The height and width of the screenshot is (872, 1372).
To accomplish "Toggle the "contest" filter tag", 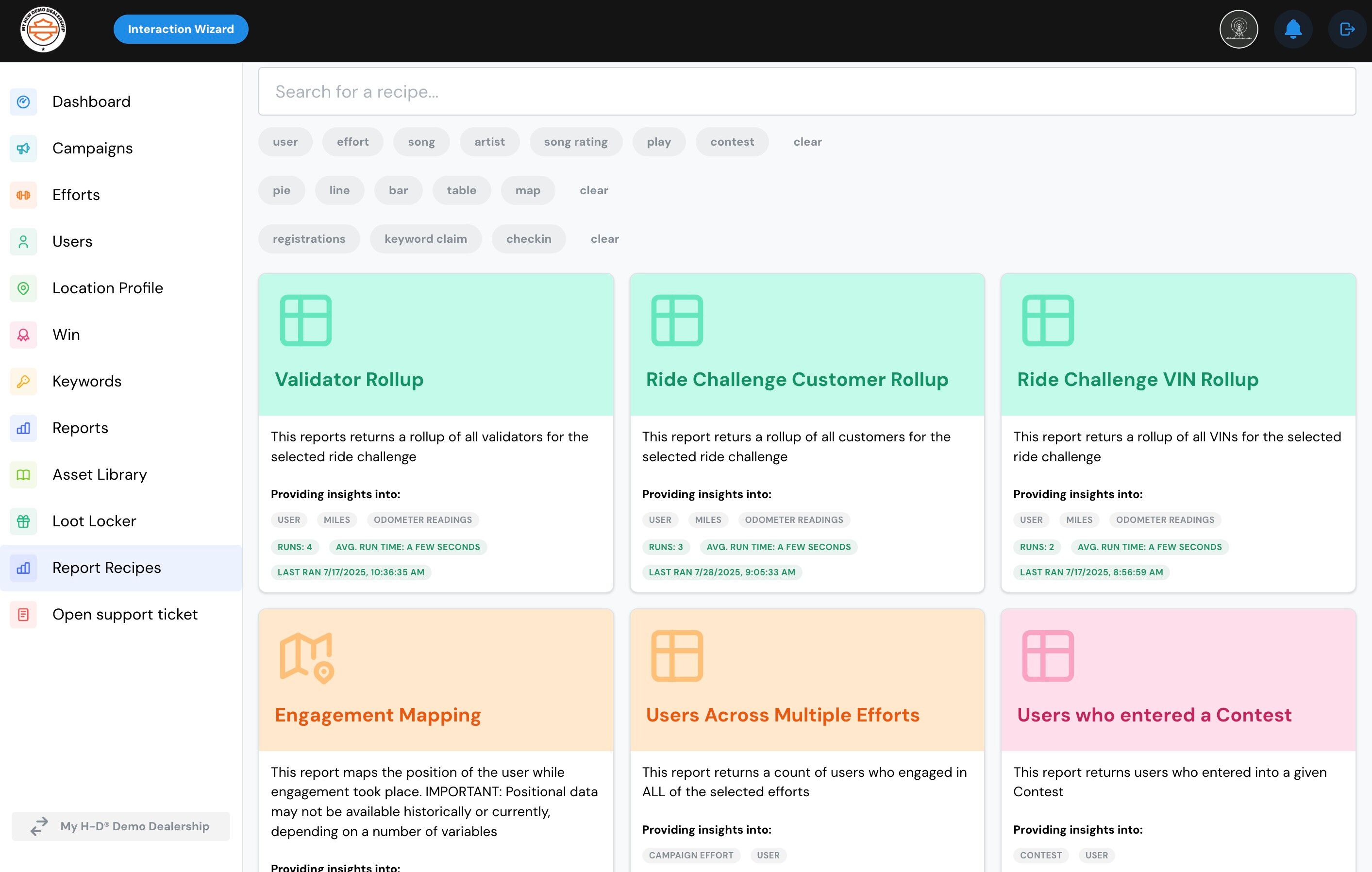I will pyautogui.click(x=732, y=142).
